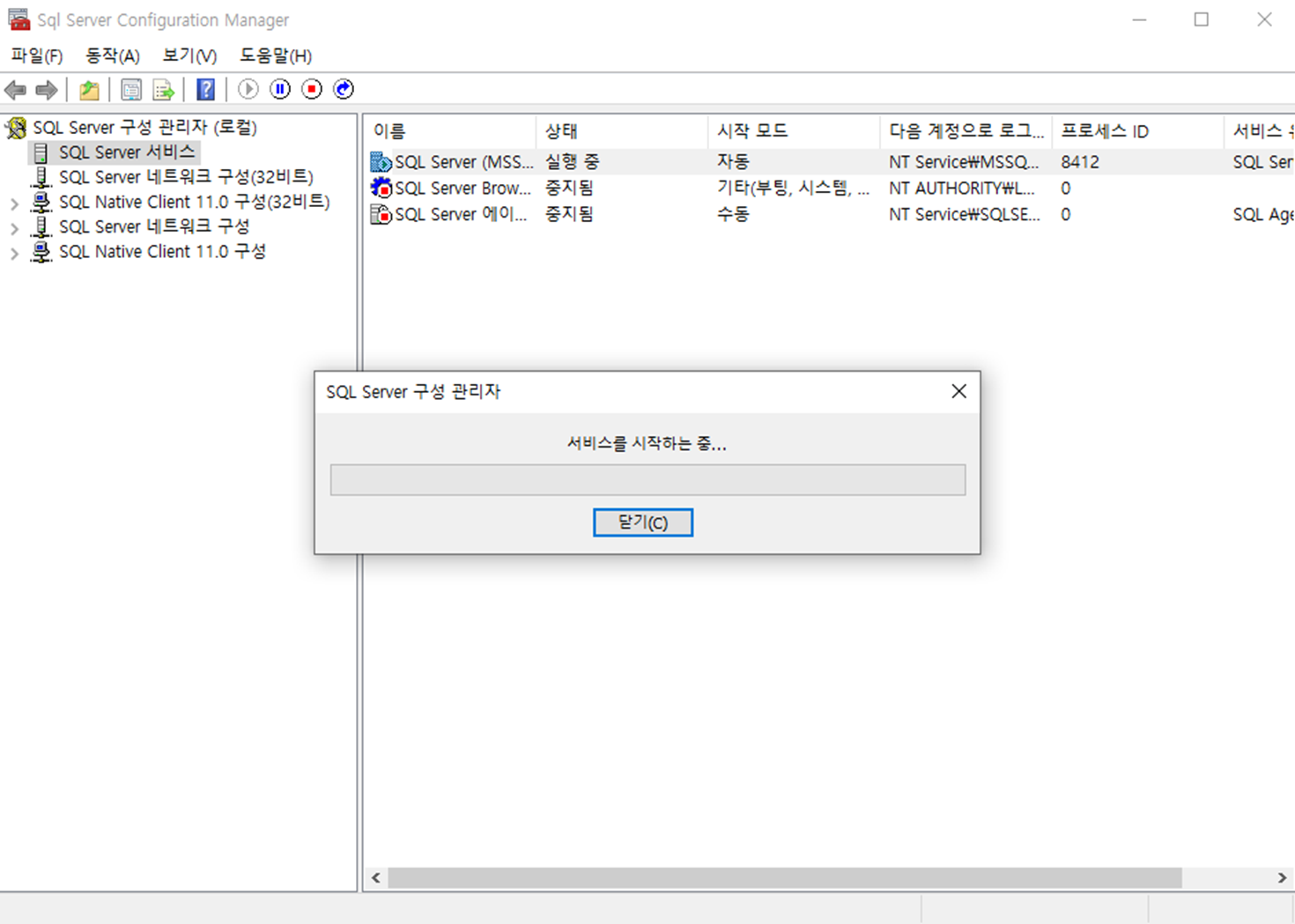Select SQL Server 네트워크 구성(32비트) tree item

click(186, 177)
